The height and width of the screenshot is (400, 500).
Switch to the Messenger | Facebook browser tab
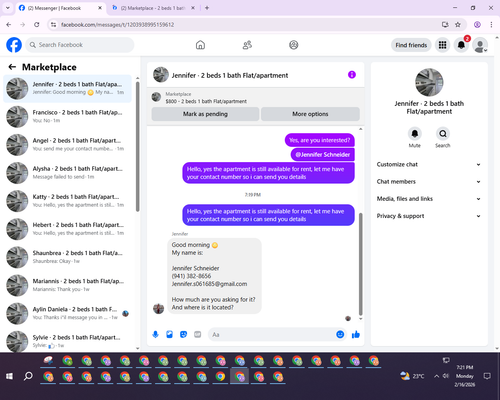pyautogui.click(x=60, y=8)
